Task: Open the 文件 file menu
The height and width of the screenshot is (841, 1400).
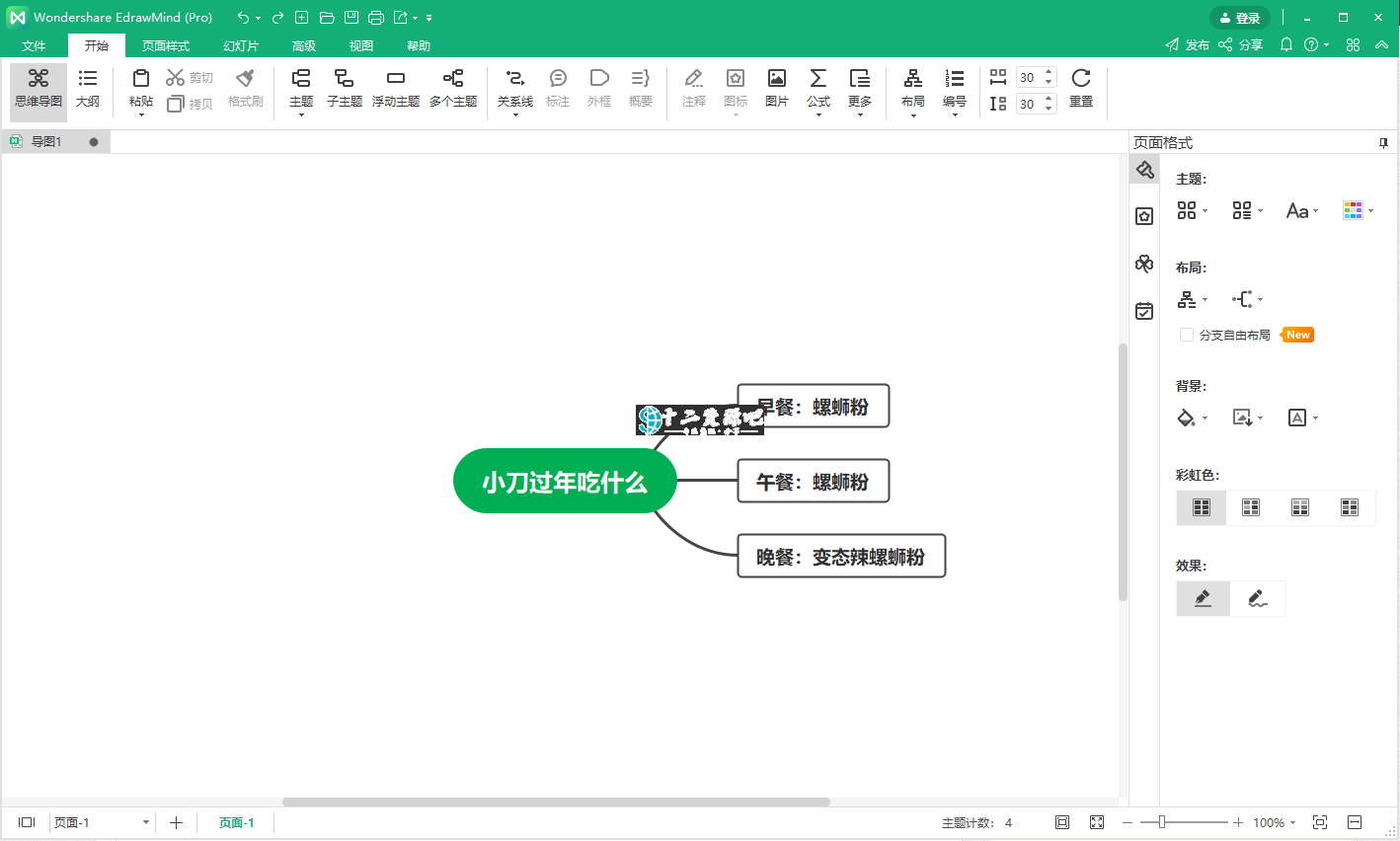Action: [34, 45]
